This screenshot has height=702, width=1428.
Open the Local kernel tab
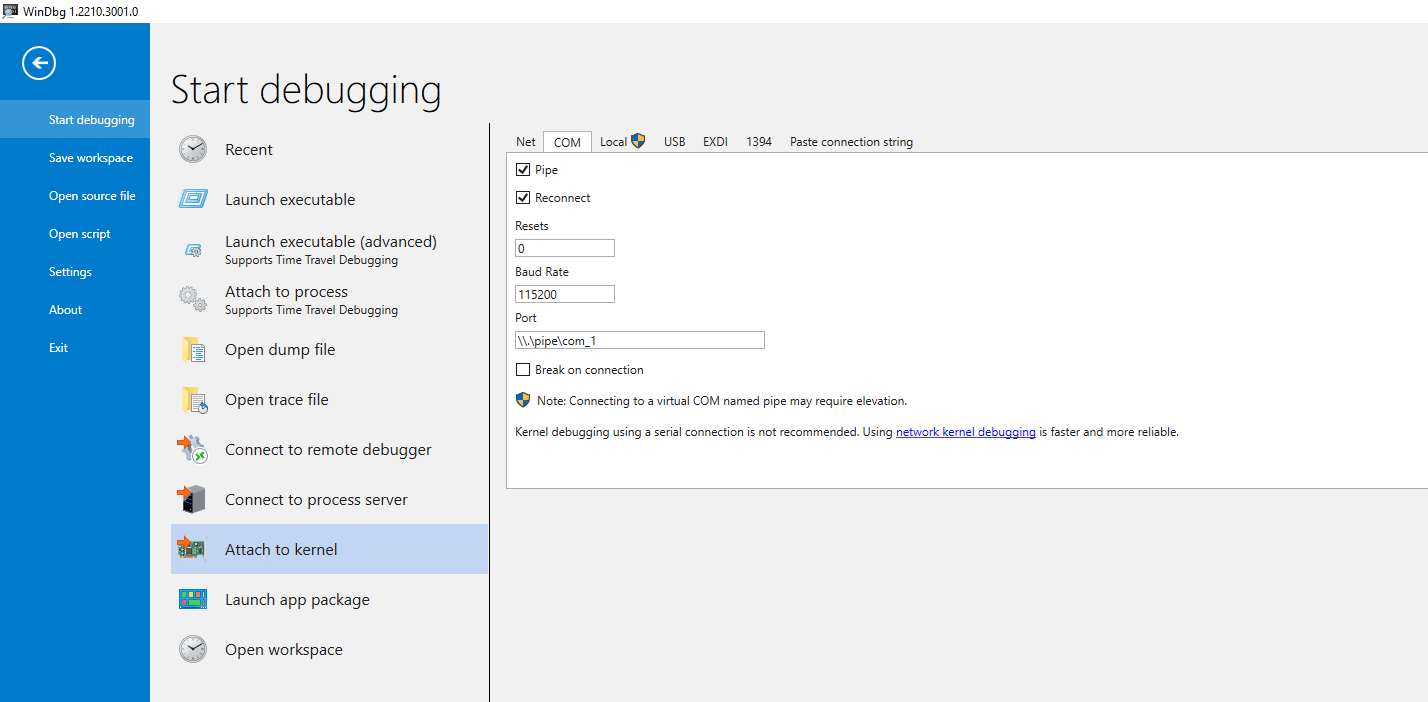click(x=622, y=142)
